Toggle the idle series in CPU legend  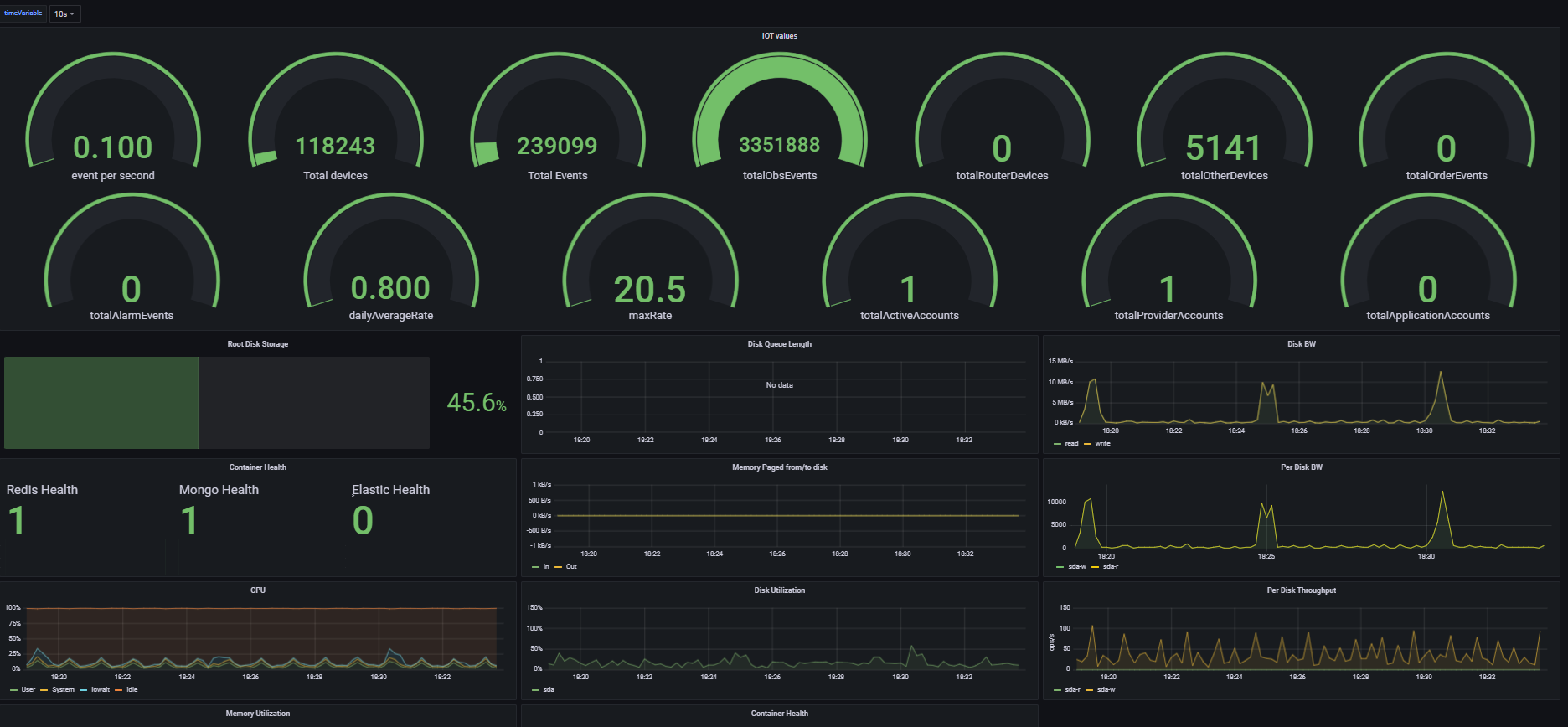pyautogui.click(x=132, y=690)
